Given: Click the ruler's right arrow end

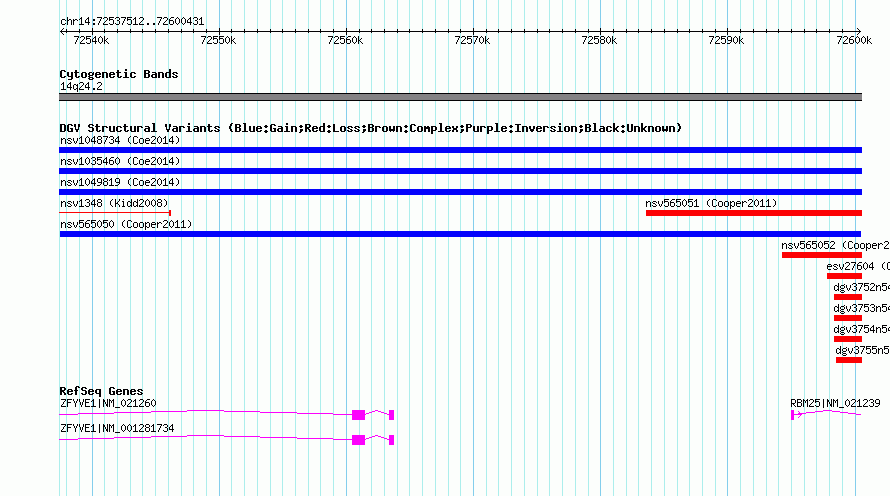Looking at the screenshot, I should (x=859, y=32).
